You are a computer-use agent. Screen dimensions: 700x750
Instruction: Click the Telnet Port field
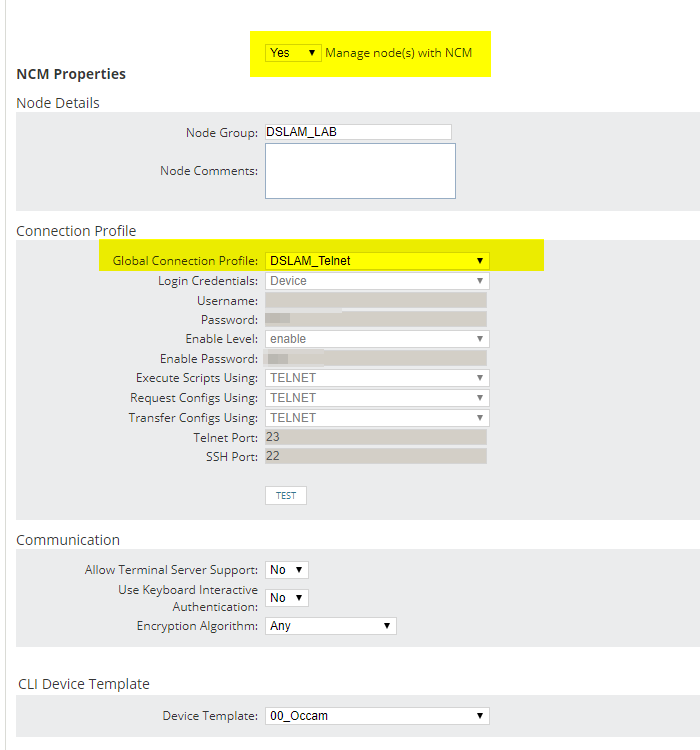[x=376, y=437]
